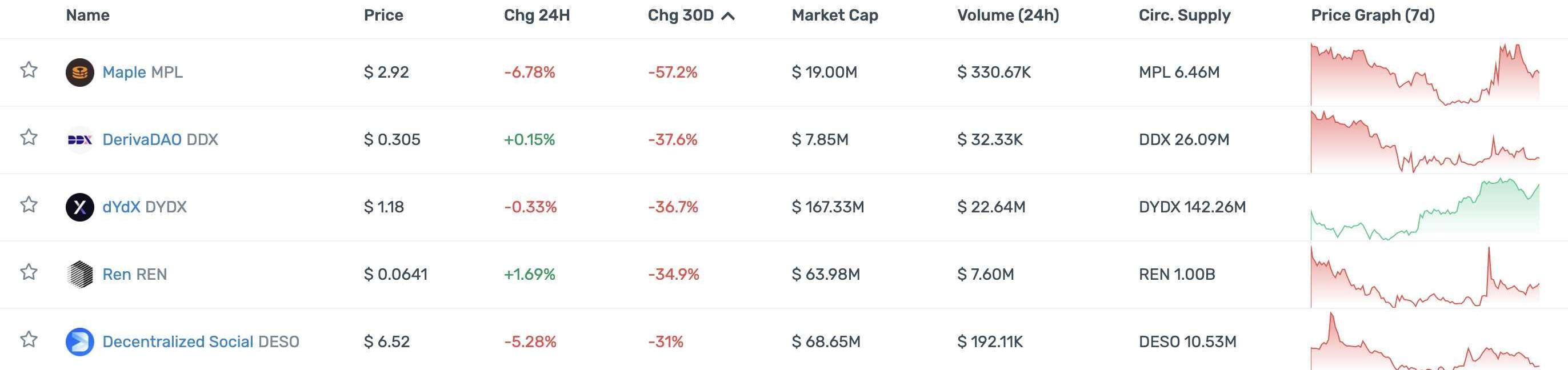
Task: Click the Decentralized Social logo icon
Action: tap(80, 341)
